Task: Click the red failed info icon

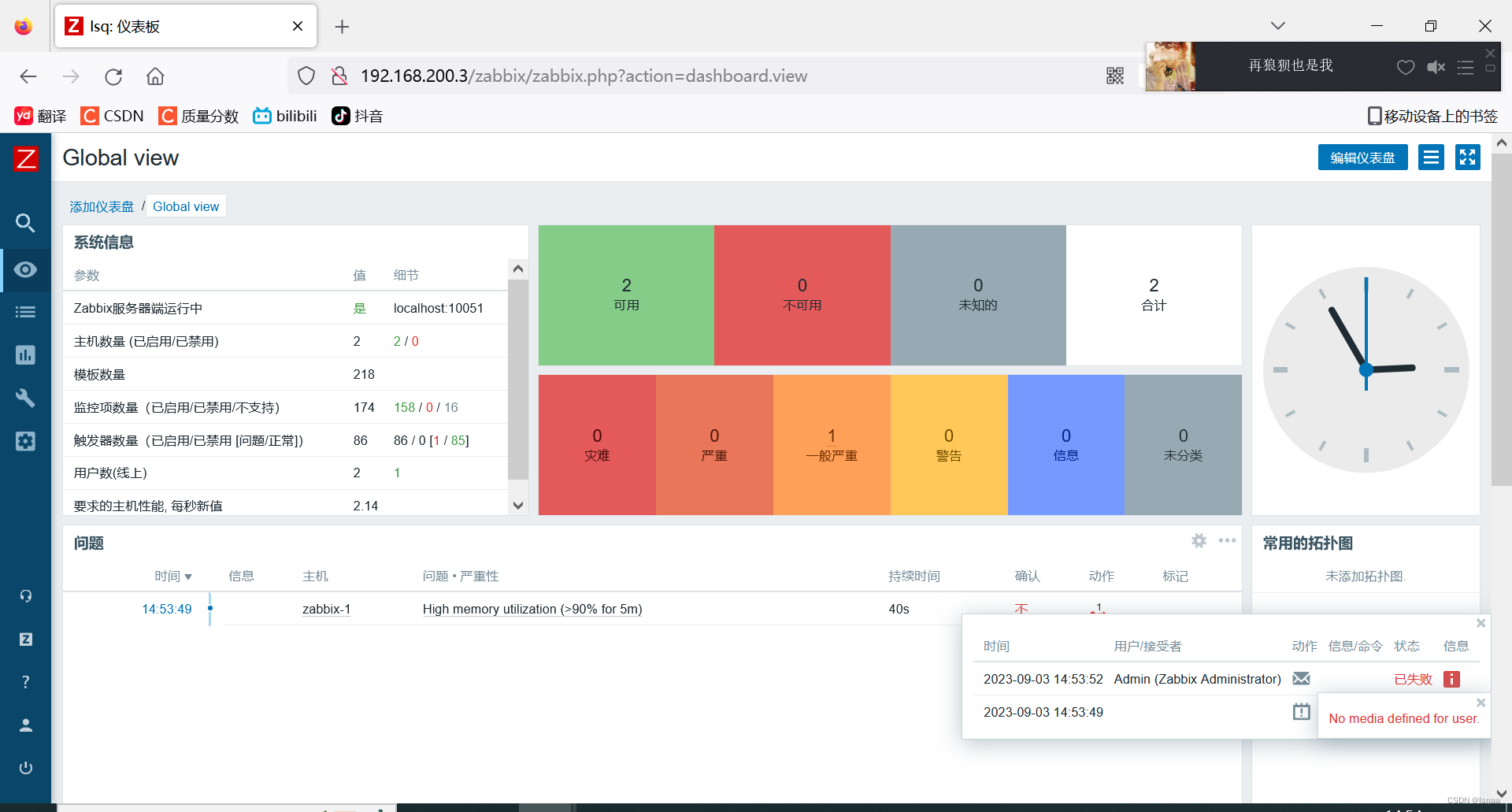Action: pos(1451,679)
